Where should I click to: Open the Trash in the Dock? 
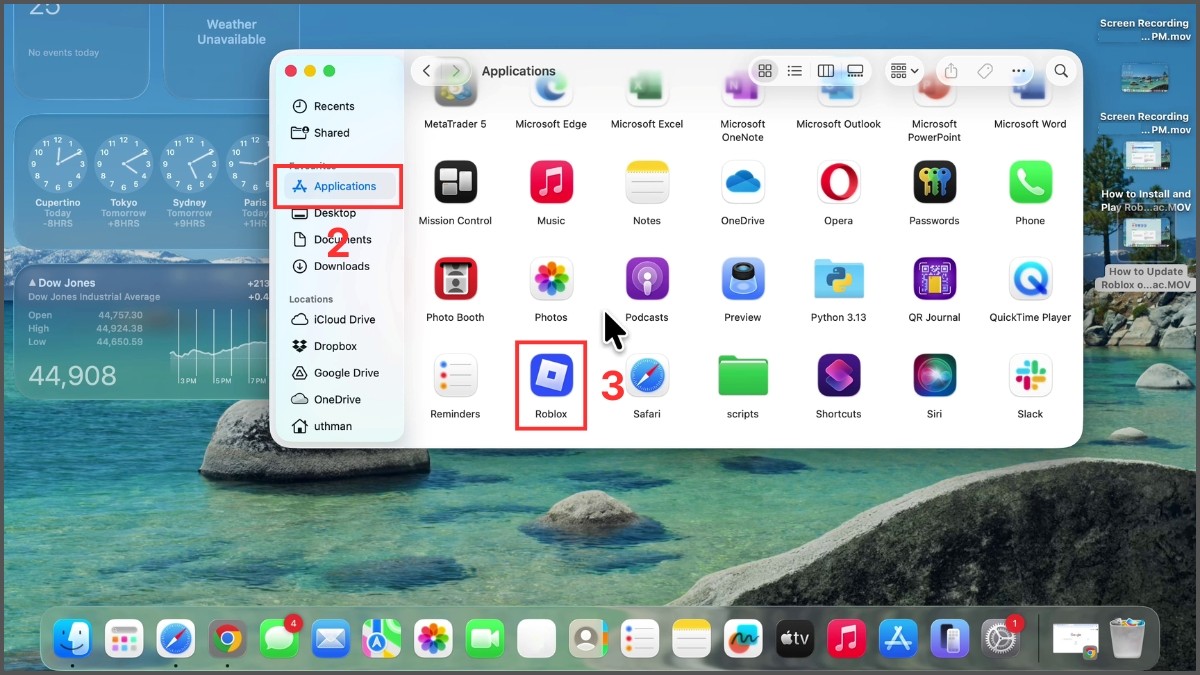1128,638
